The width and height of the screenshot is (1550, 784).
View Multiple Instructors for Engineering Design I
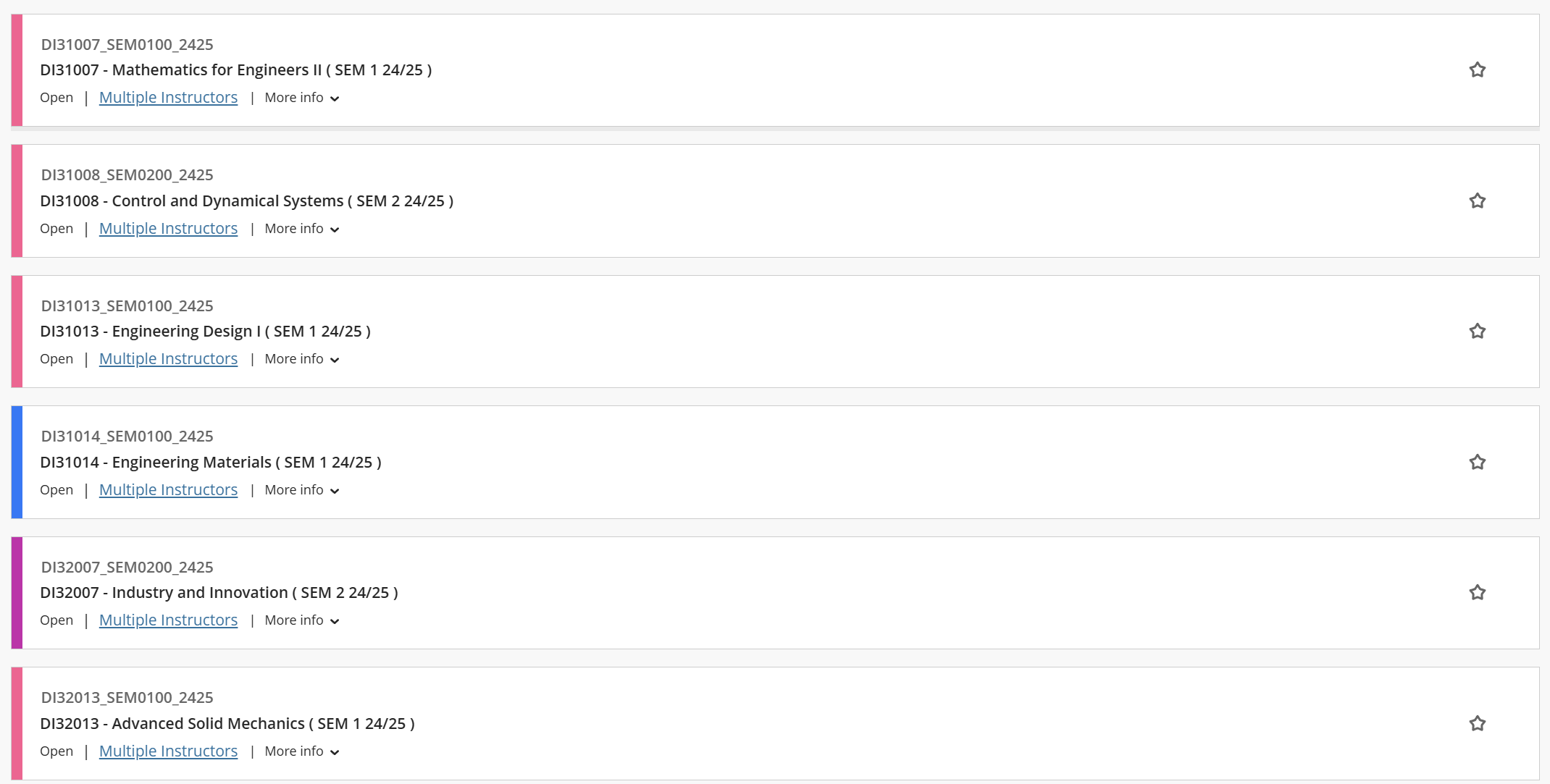(x=168, y=359)
